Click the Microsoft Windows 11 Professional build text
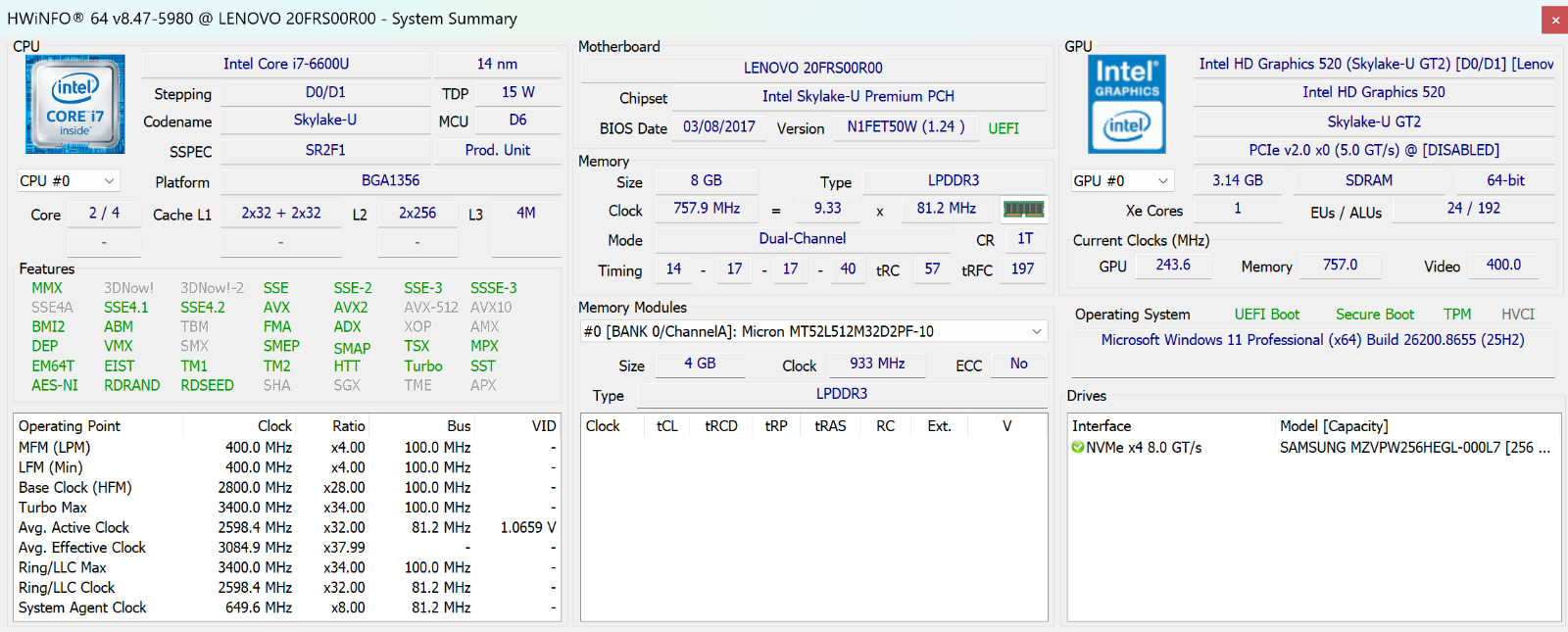 (x=1313, y=340)
